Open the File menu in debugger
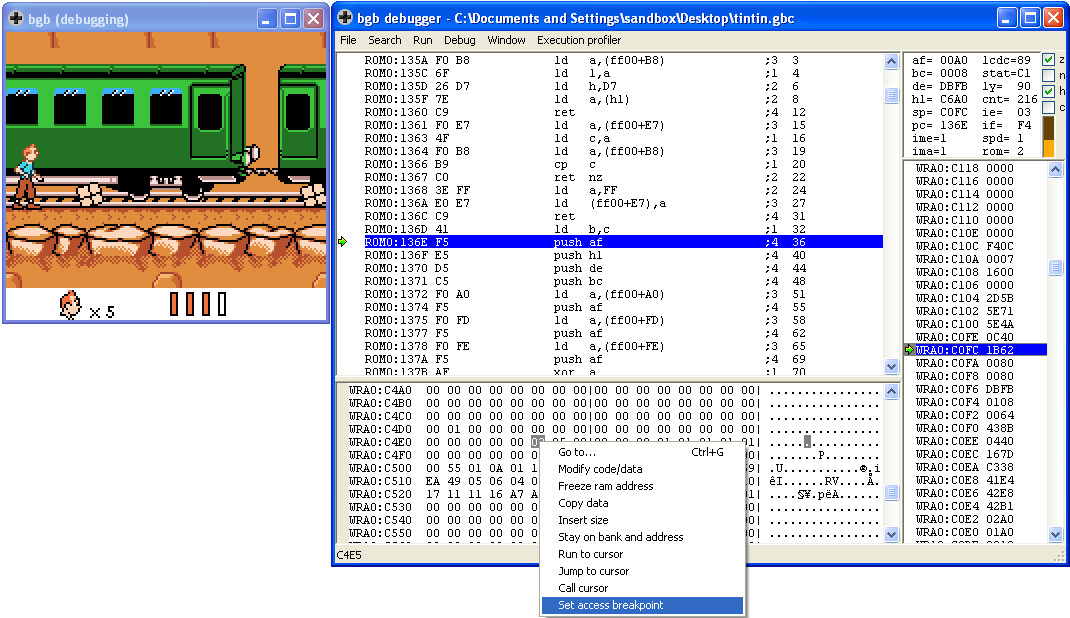 pos(348,40)
